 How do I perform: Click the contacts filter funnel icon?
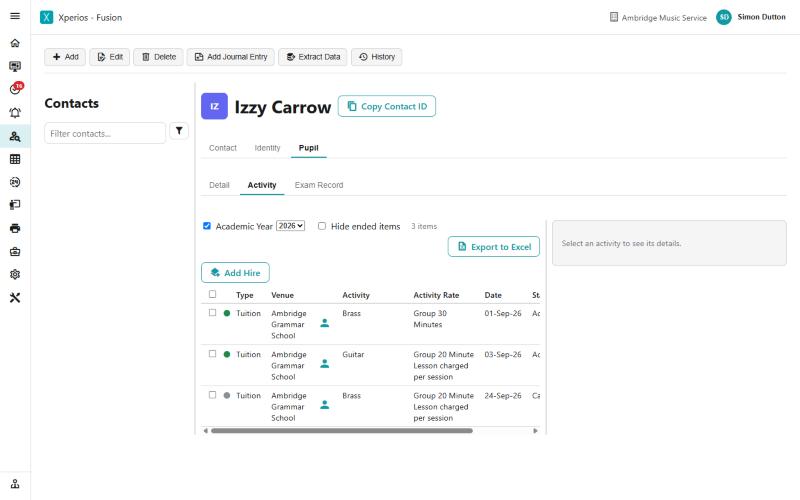[179, 131]
